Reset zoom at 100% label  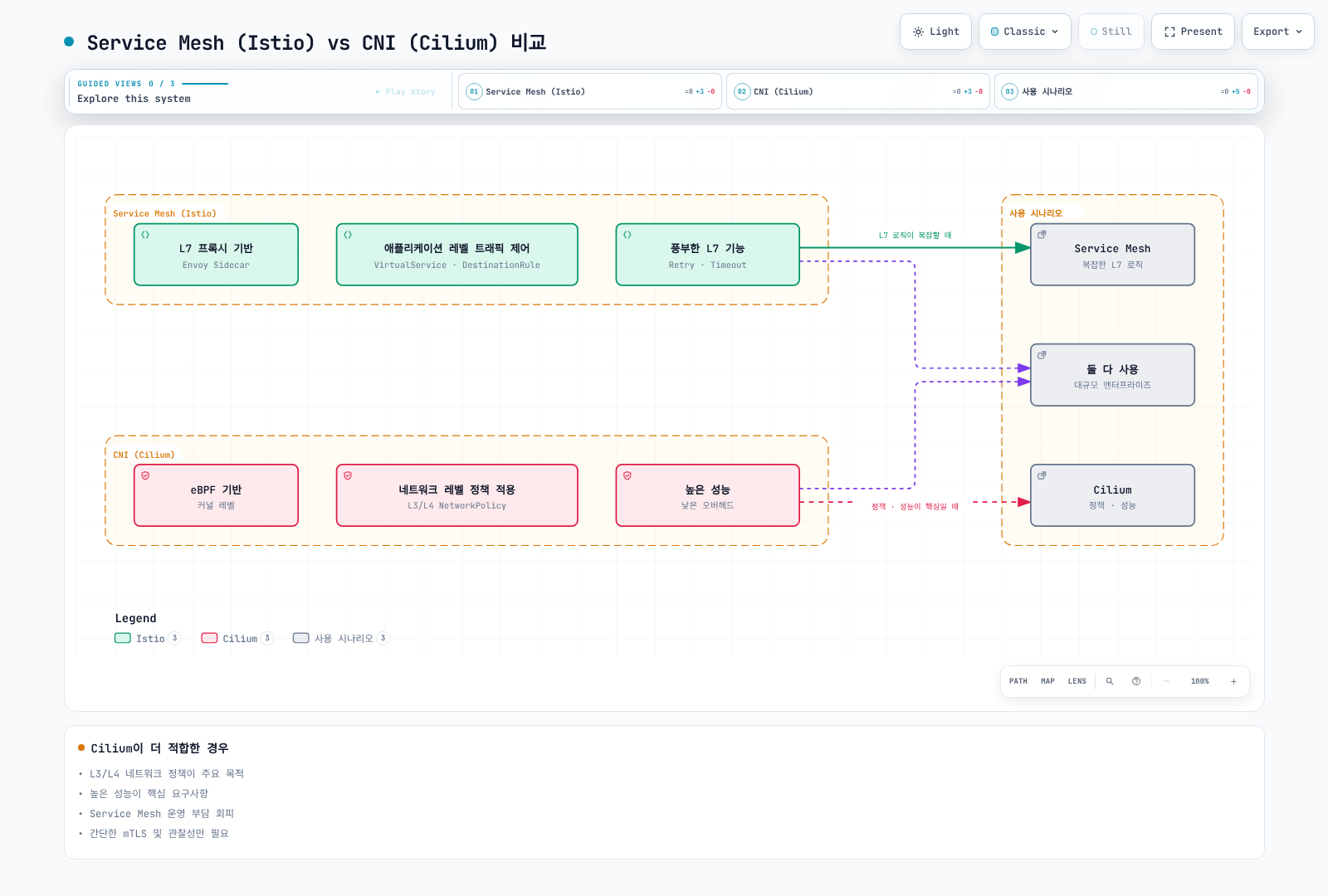tap(1200, 681)
